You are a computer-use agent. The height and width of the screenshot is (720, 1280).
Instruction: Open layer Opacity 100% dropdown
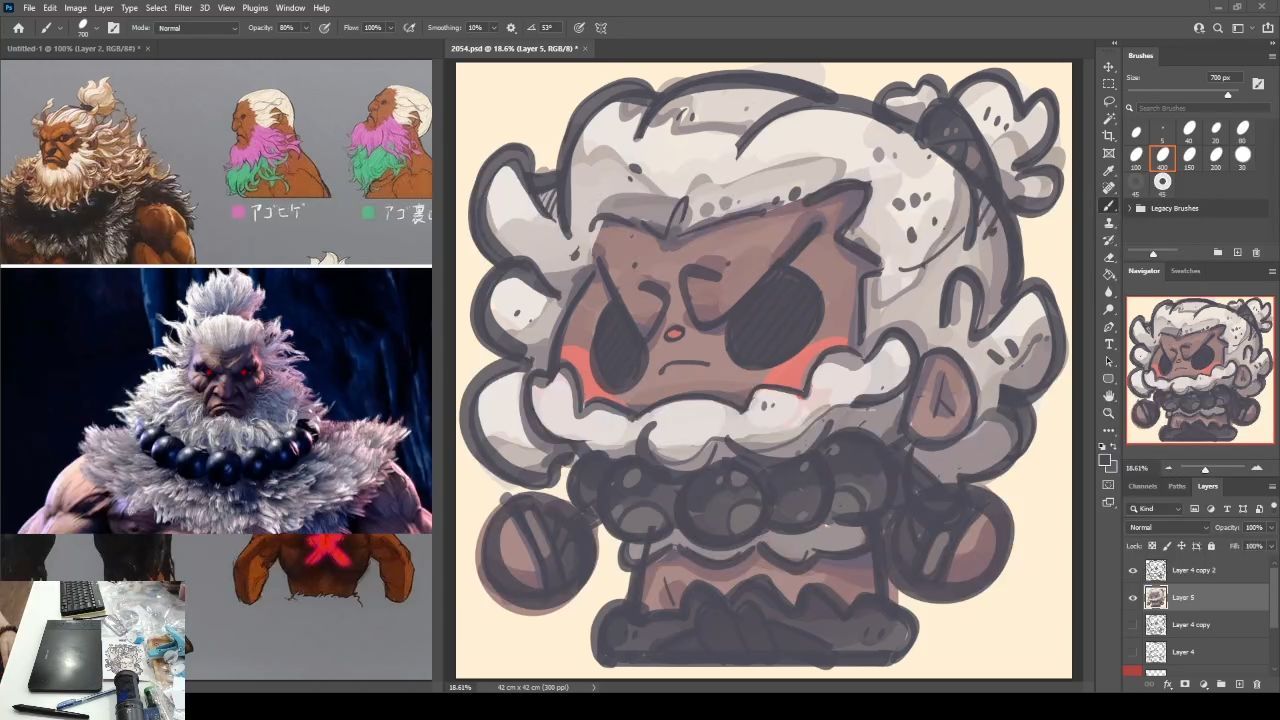pyautogui.click(x=1271, y=527)
